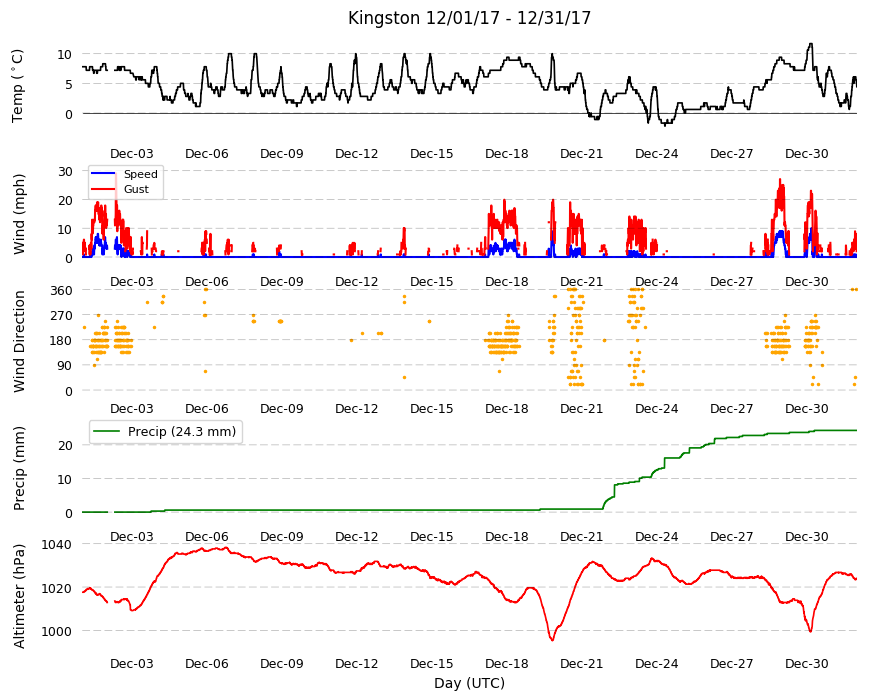Click the Dec-12 tick under precipitation plot

[x=356, y=536]
